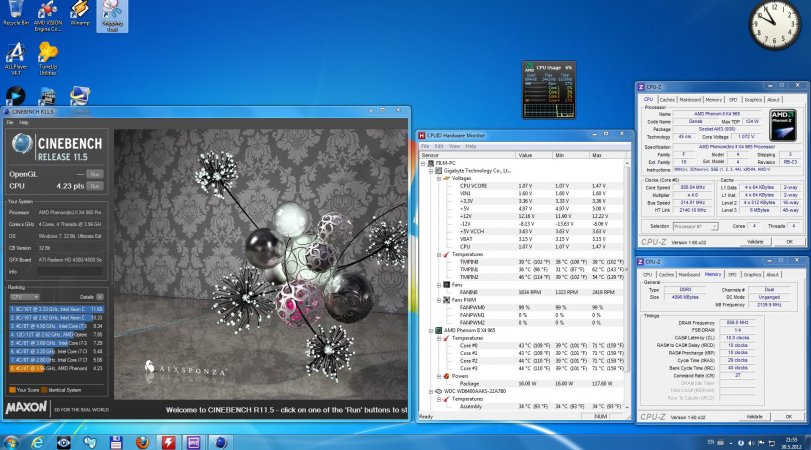
Task: Switch to CPU tab in lower CPU-Z
Action: (x=648, y=275)
